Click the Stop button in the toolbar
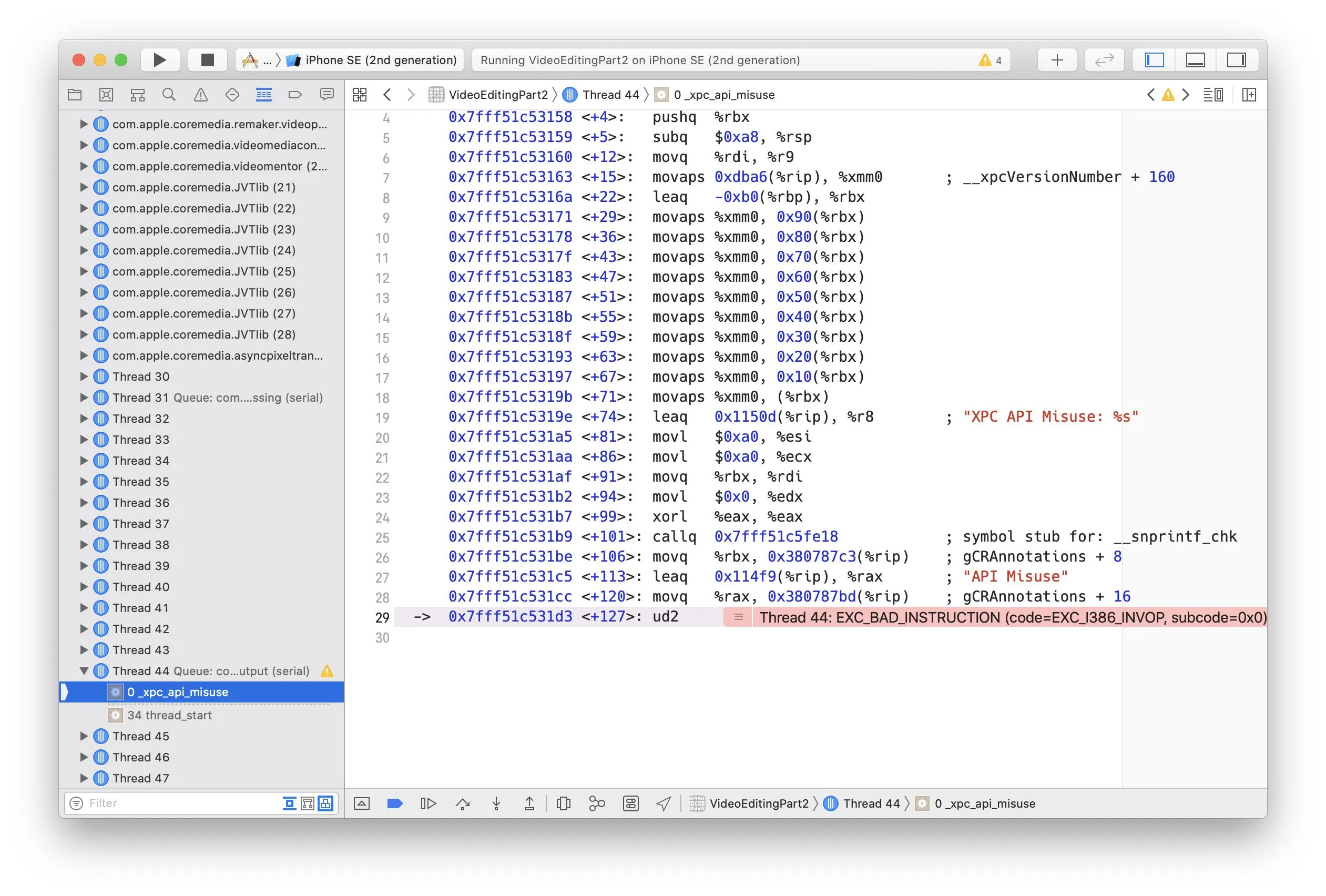 coord(207,60)
